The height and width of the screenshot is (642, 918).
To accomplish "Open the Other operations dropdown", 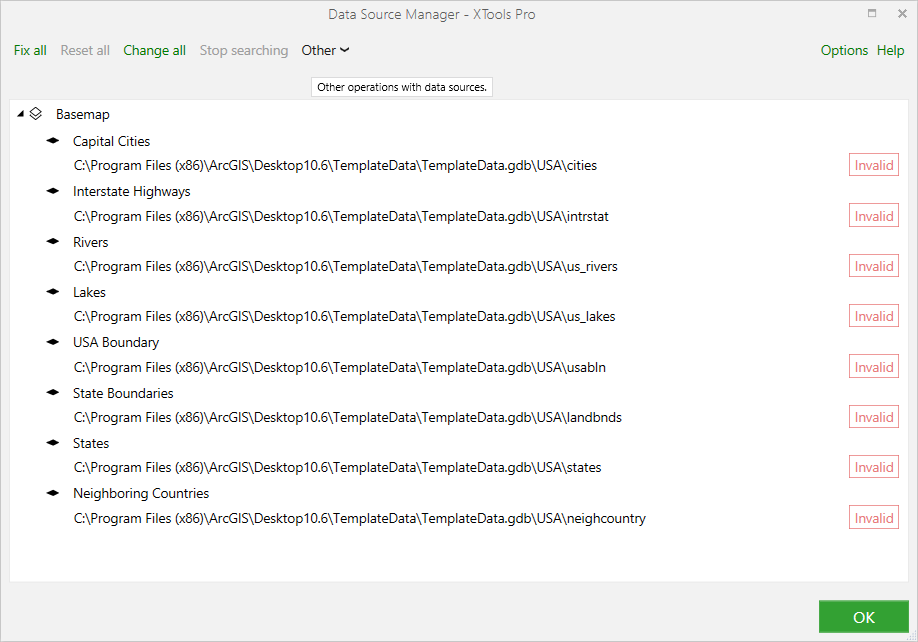I will pos(325,50).
